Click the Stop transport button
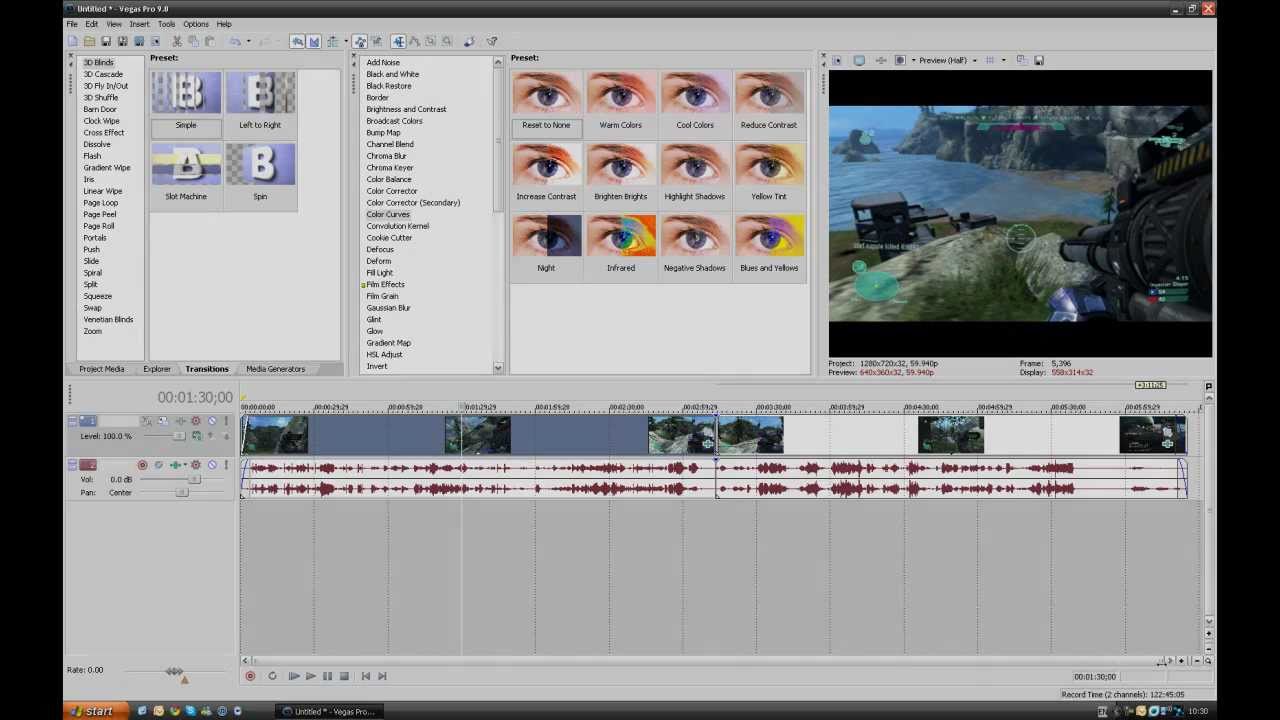Viewport: 1280px width, 720px height. [x=344, y=676]
